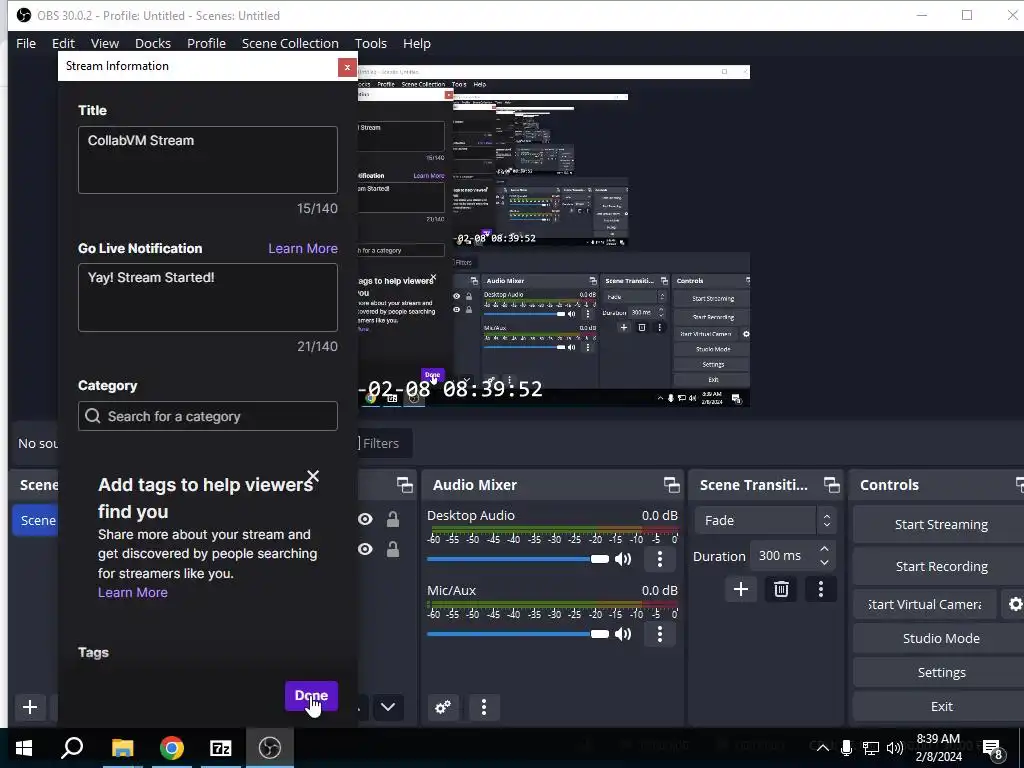Image resolution: width=1024 pixels, height=768 pixels.
Task: Click Start Recording
Action: (x=941, y=566)
